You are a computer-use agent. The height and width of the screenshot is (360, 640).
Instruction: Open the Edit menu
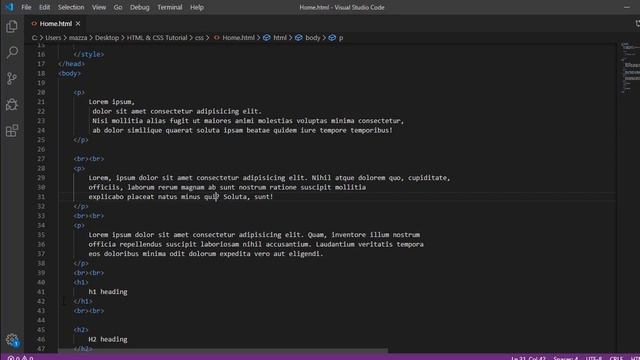tap(44, 7)
